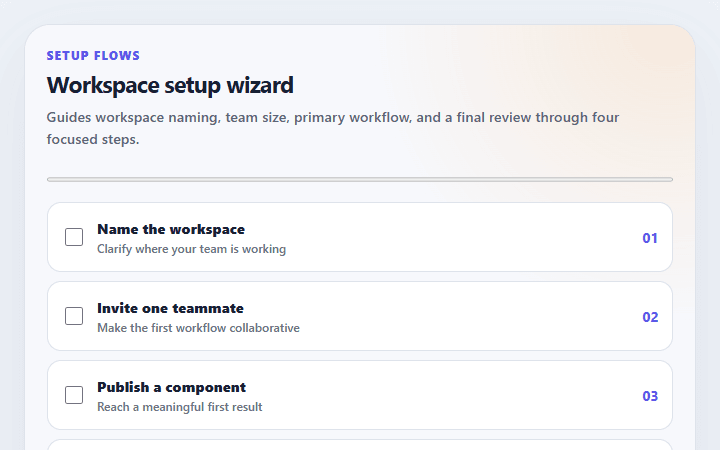720x450 pixels.
Task: Click the 'Invite one teammate' title
Action: click(170, 308)
